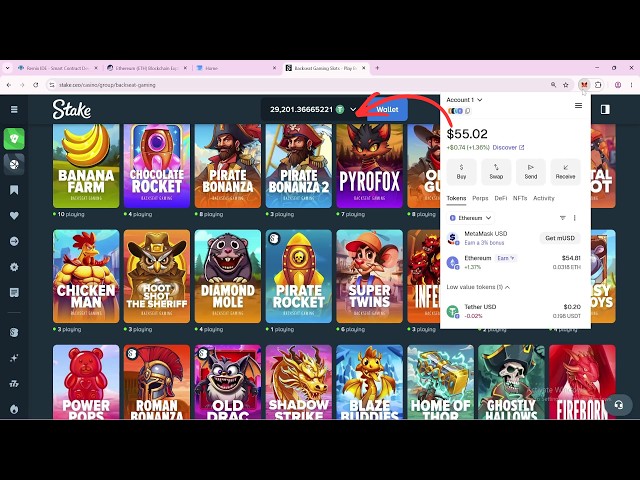Go back in the browser
Image resolution: width=640 pixels, height=480 pixels.
pos(9,85)
